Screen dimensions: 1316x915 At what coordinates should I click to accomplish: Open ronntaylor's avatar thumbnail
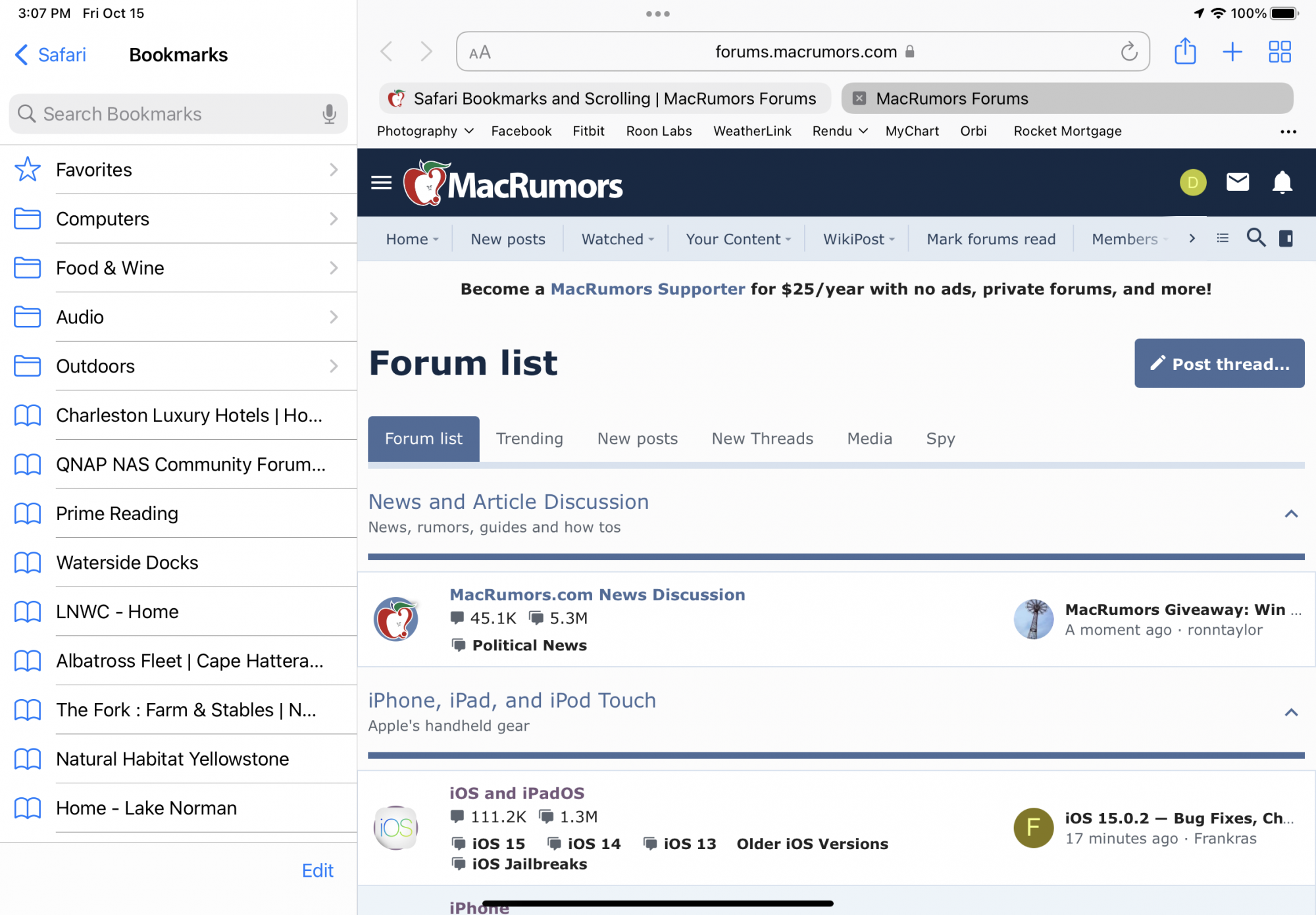(1034, 619)
